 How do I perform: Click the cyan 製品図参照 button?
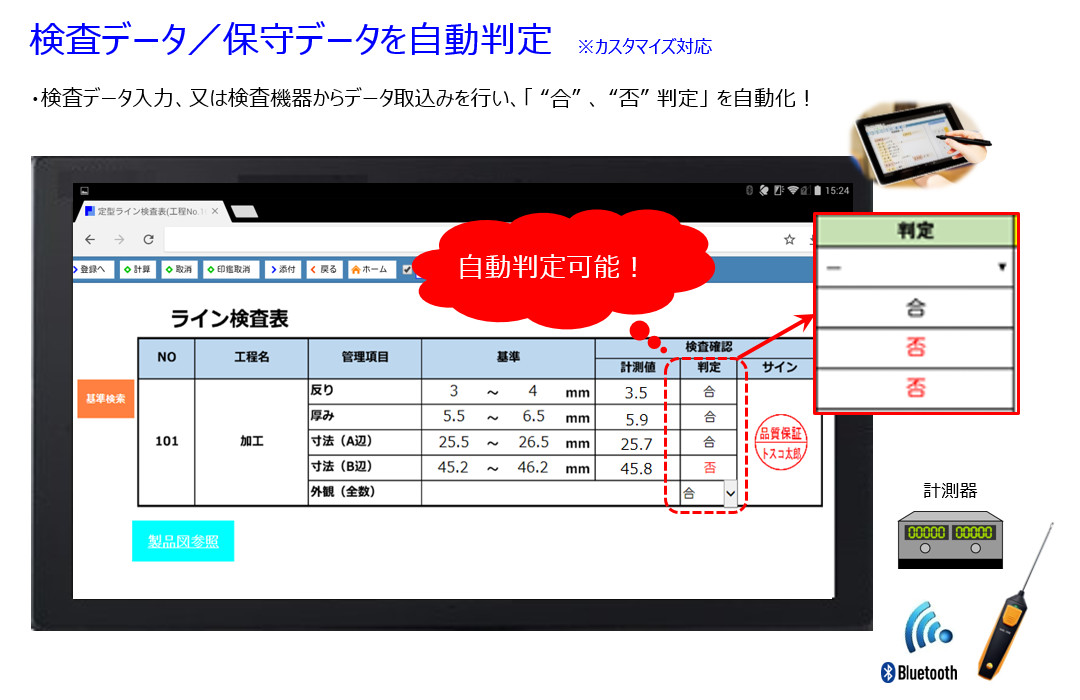183,541
